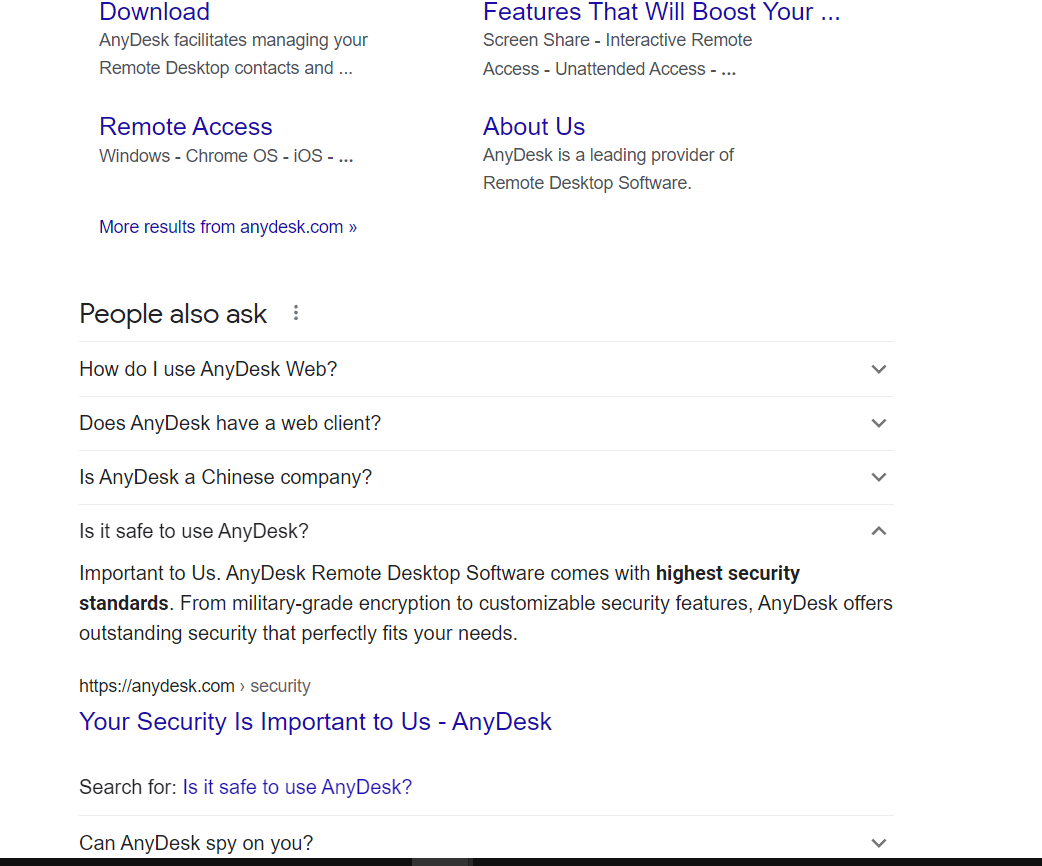Click 'AnyDesk is a leading provider of' snippet
The width and height of the screenshot is (1042, 866).
(608, 155)
